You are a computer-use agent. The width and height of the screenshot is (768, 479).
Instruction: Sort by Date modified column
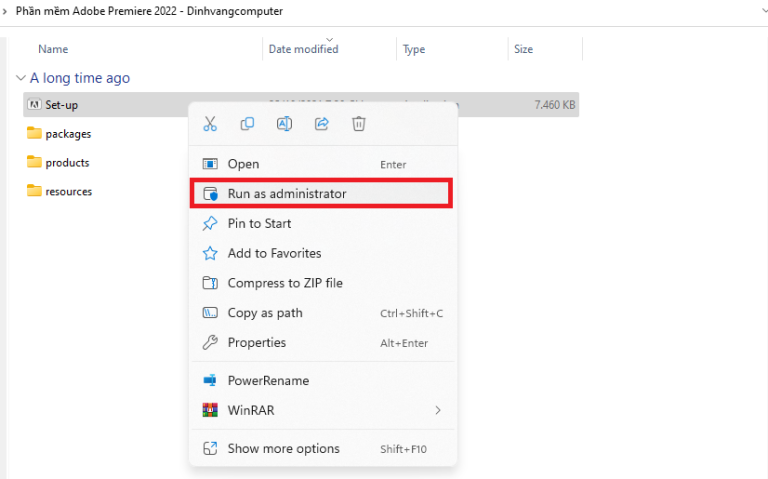pyautogui.click(x=303, y=49)
